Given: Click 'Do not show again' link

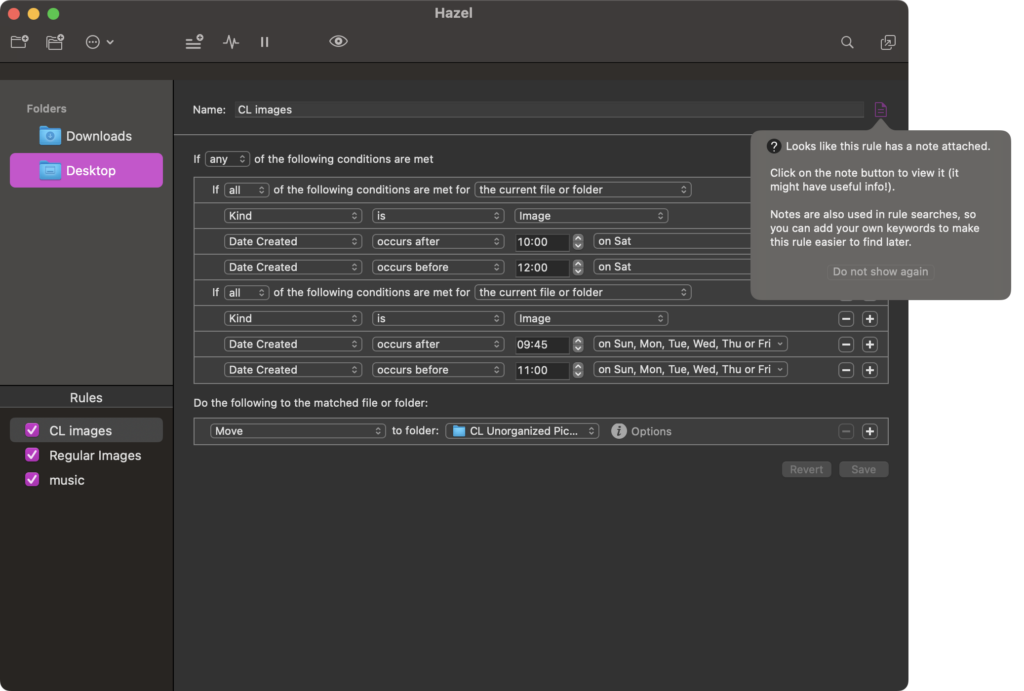Looking at the screenshot, I should (x=880, y=271).
